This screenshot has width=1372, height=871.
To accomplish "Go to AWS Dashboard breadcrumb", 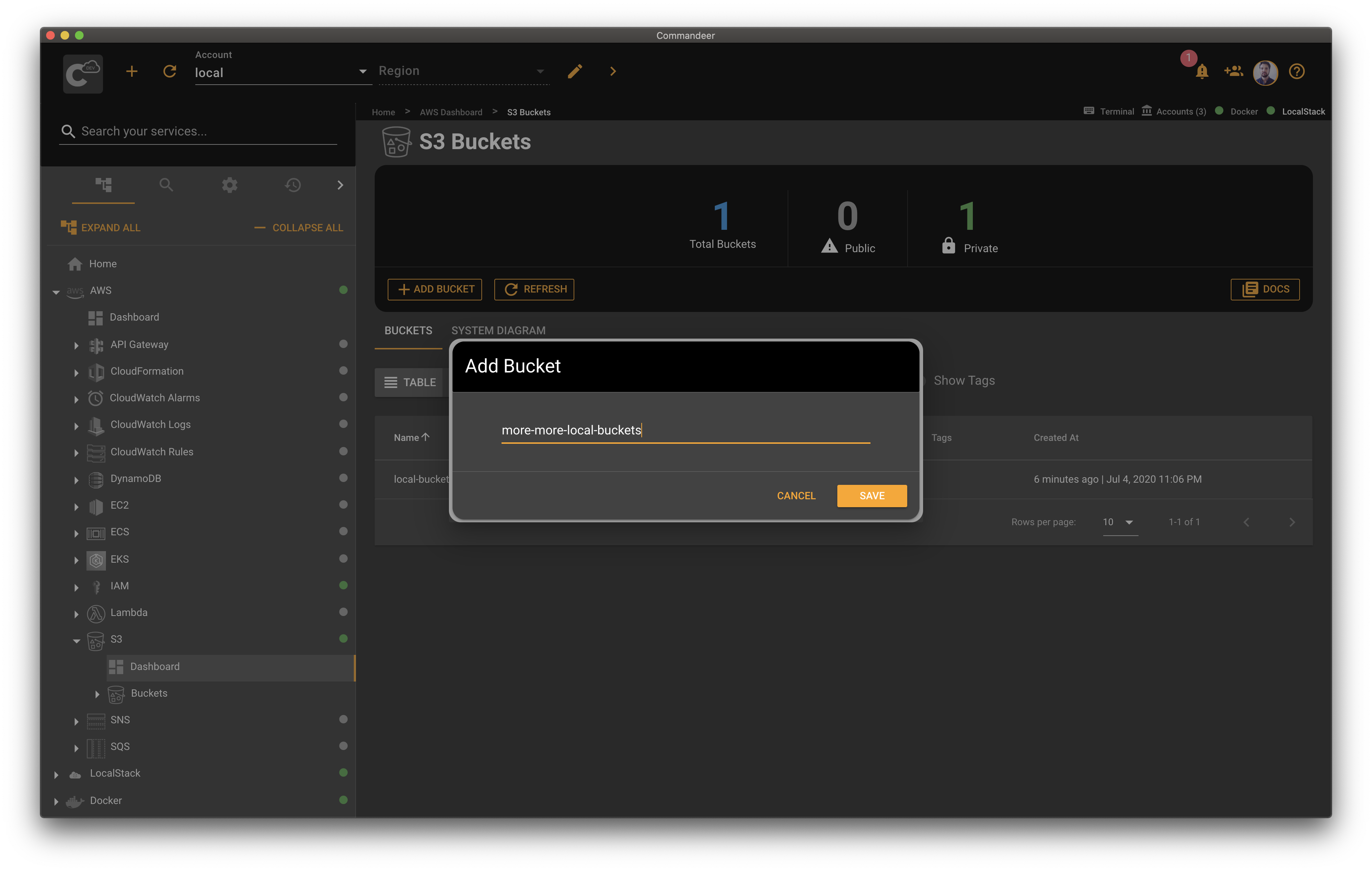I will tap(451, 112).
